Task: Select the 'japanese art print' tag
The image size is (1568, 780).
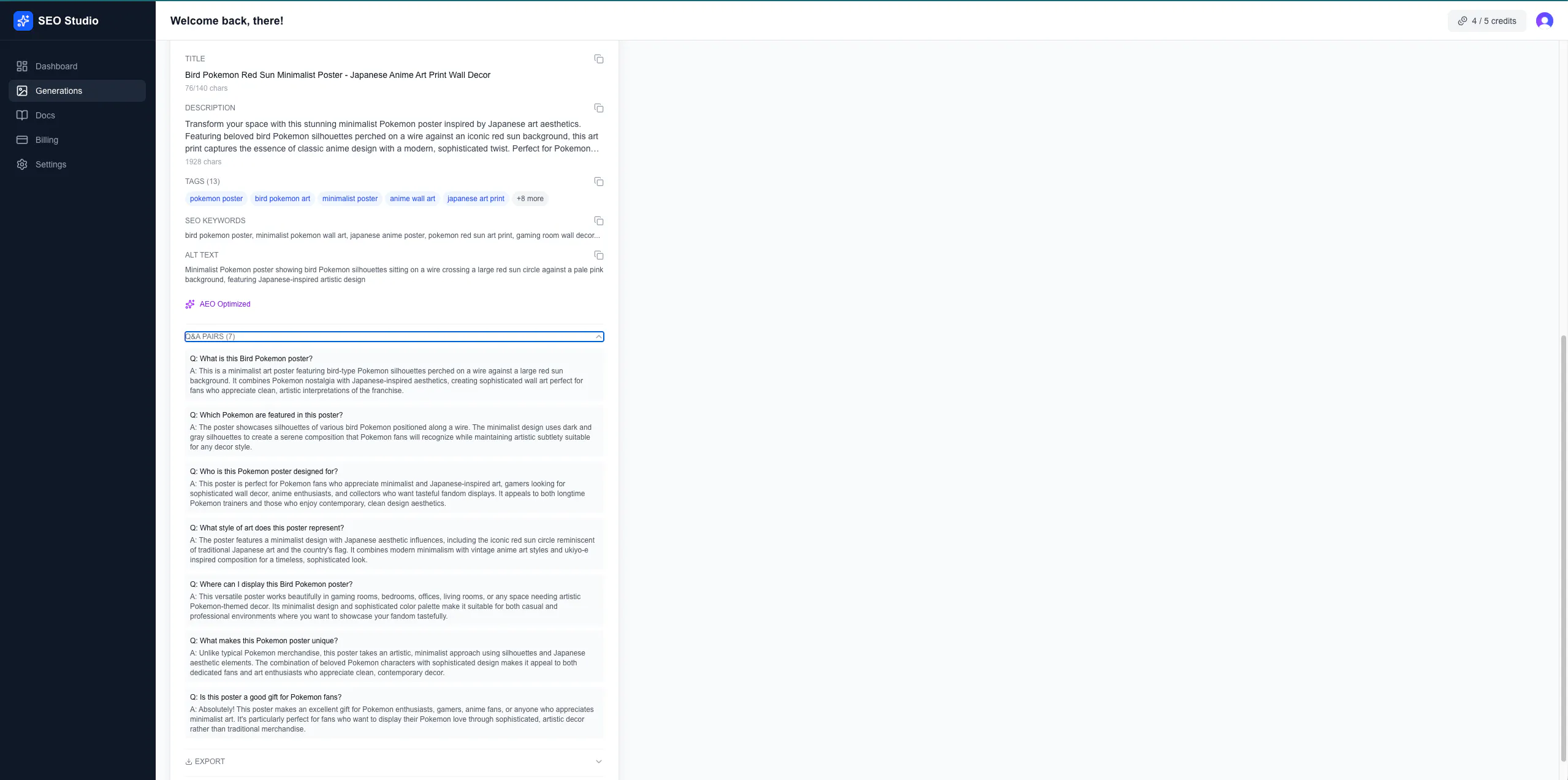Action: 476,199
